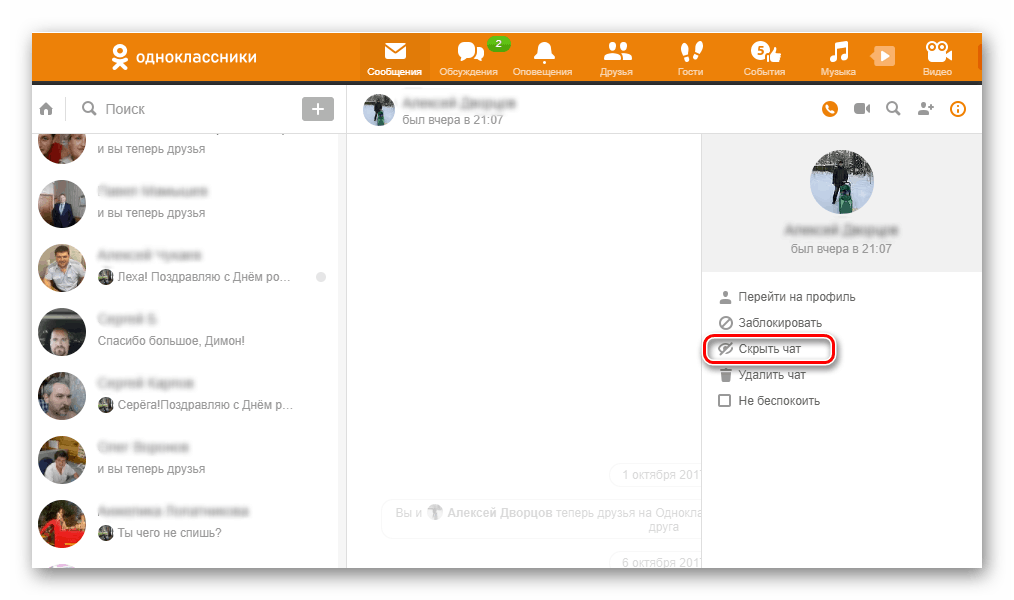Open the Оповещения bell

[x=543, y=58]
